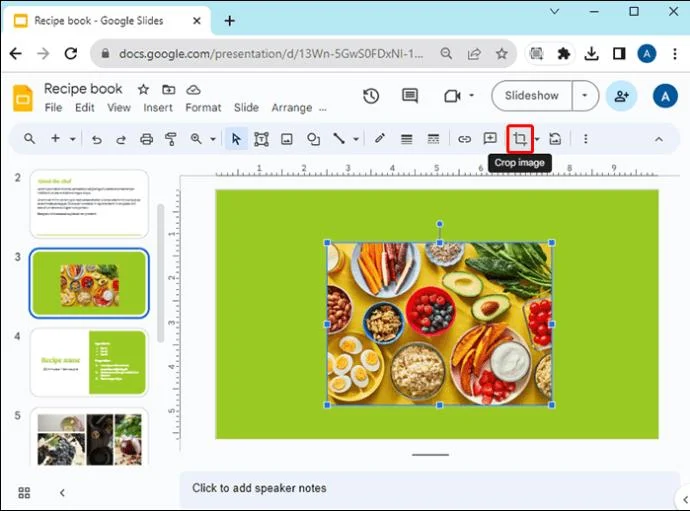This screenshot has height=511, width=690.
Task: Click the food image on slide
Action: (x=439, y=324)
